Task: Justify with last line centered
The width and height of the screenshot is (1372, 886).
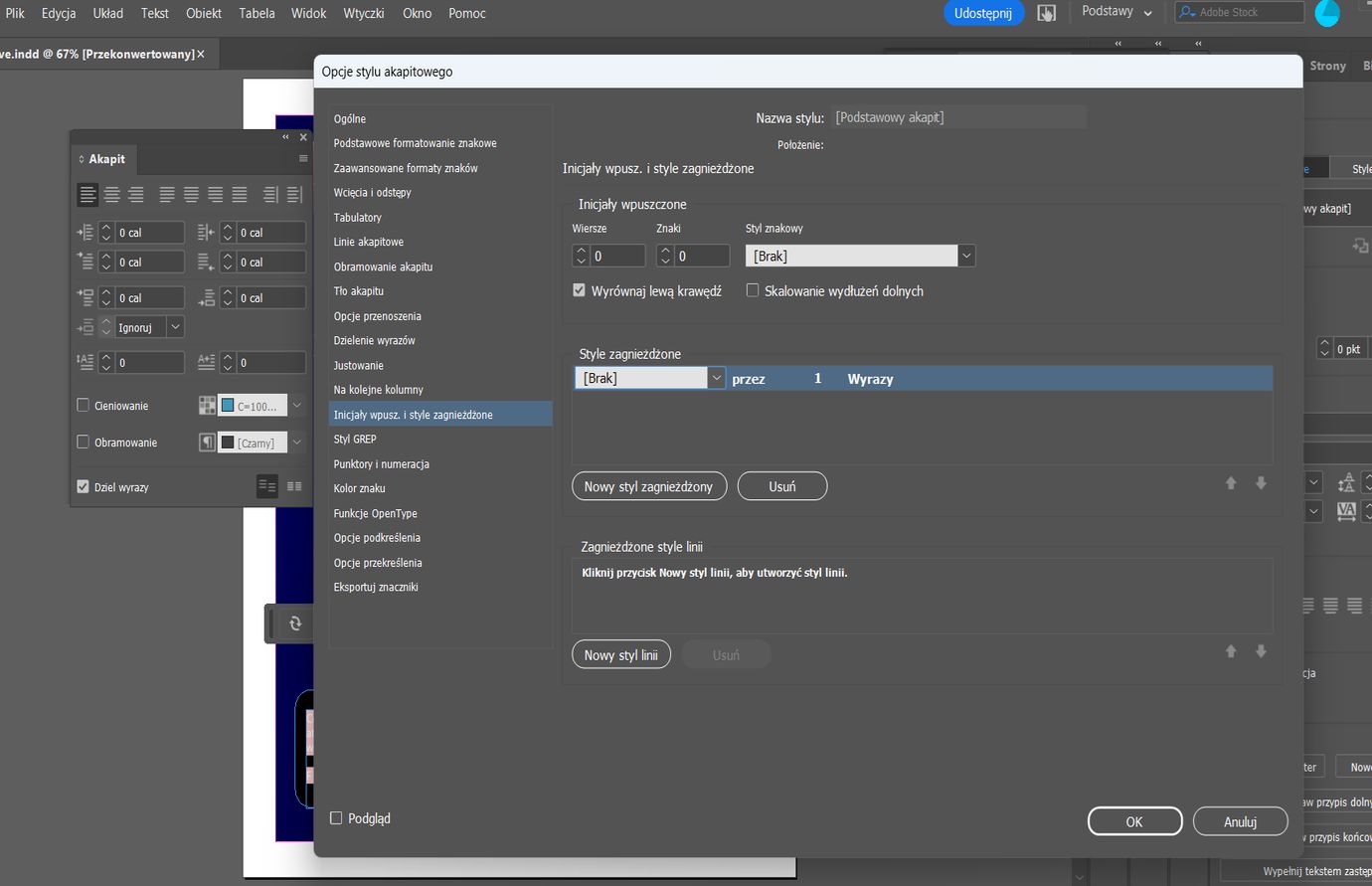Action: [191, 195]
